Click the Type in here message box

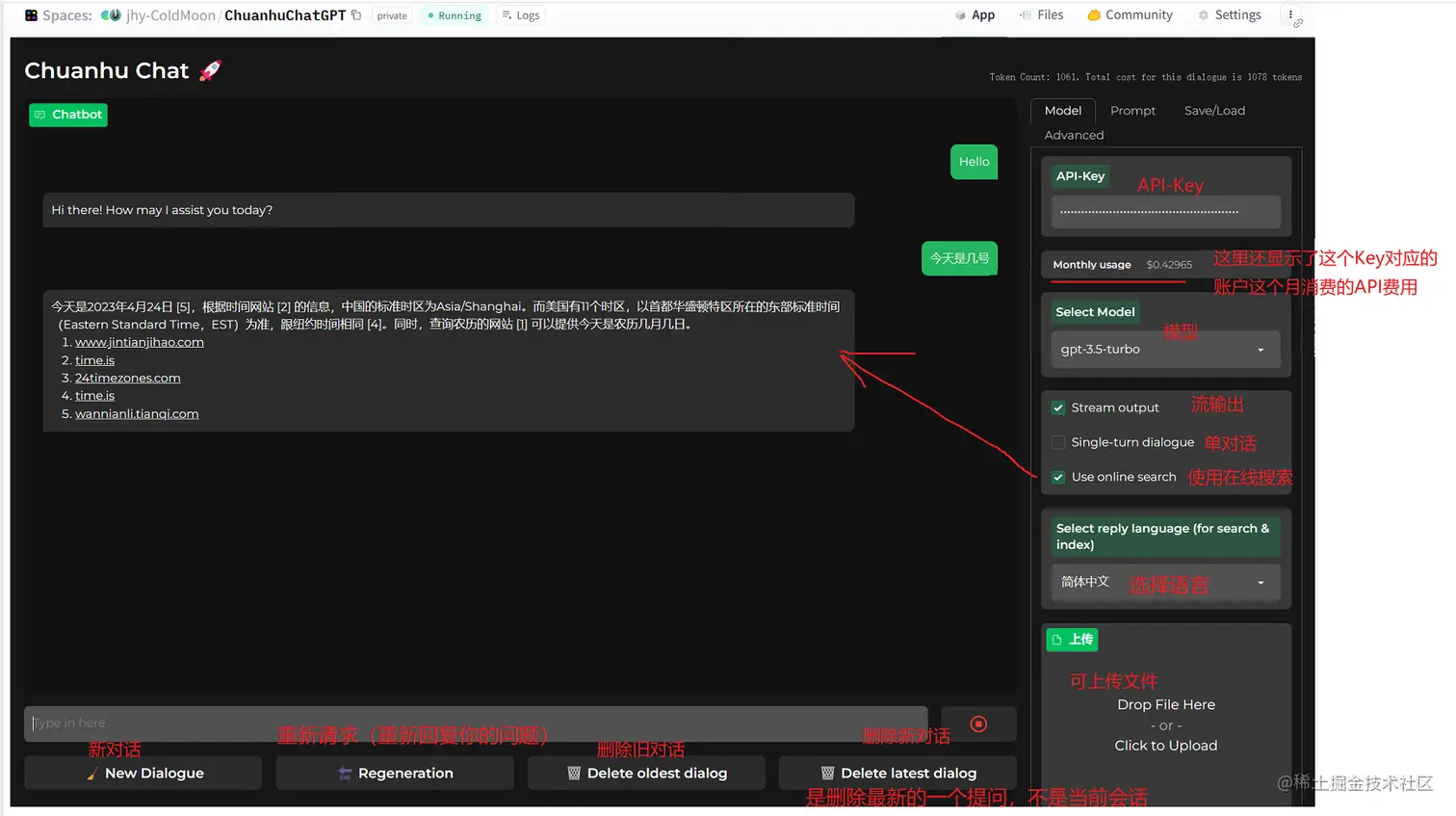point(476,724)
